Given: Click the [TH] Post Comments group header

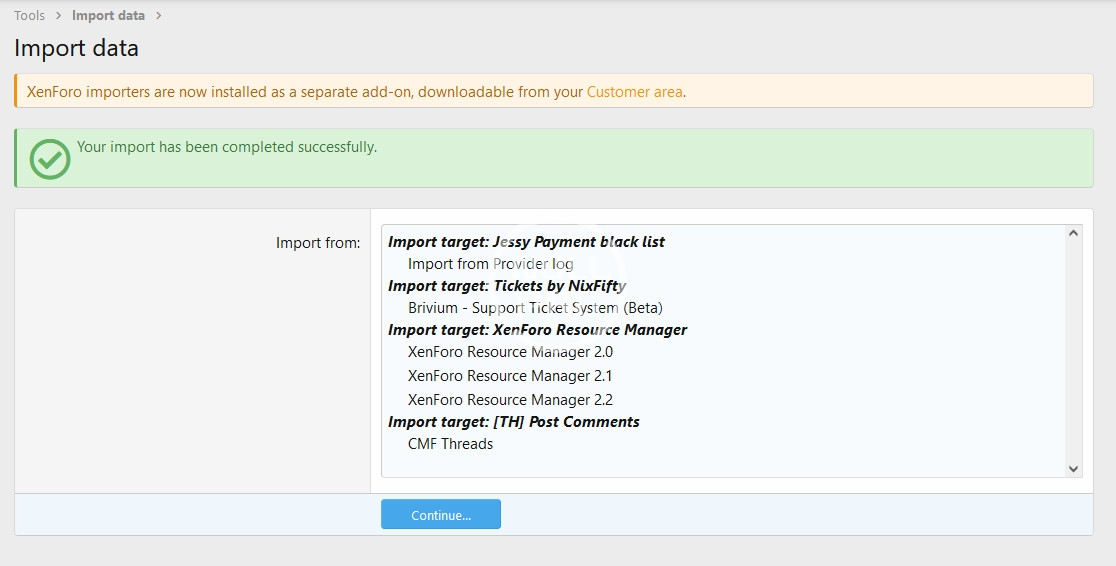Looking at the screenshot, I should [513, 422].
